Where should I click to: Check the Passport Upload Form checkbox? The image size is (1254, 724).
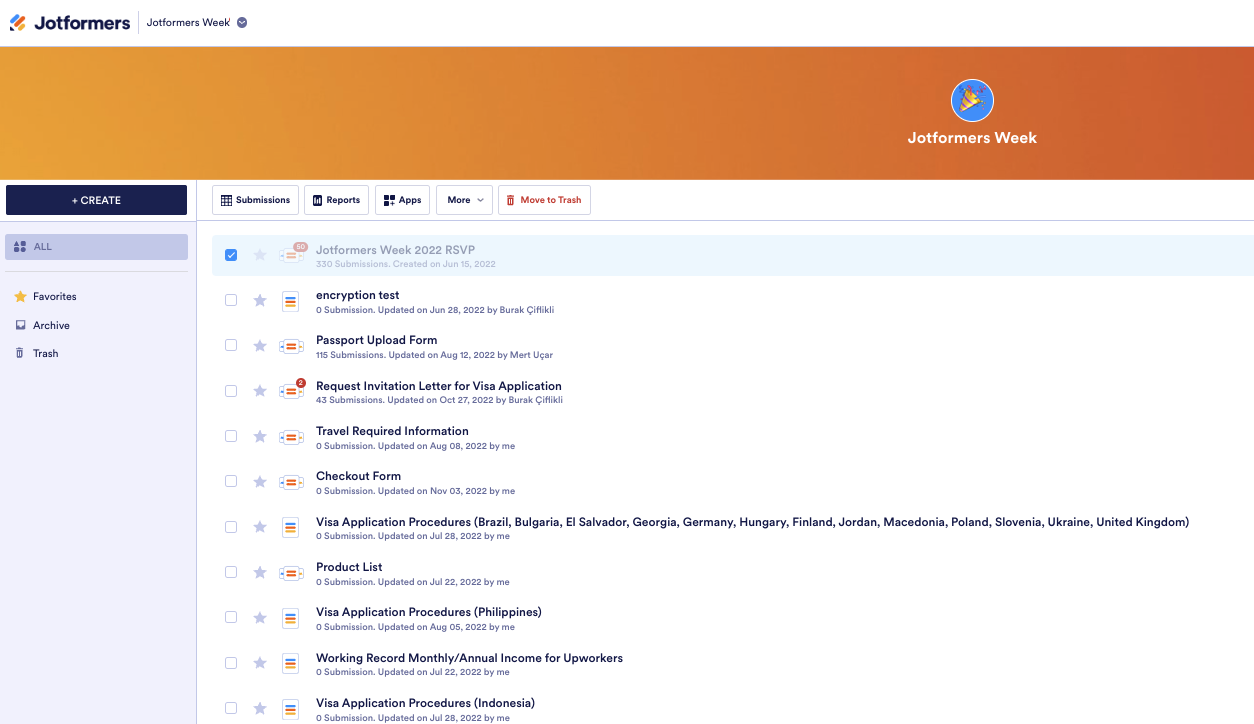[x=231, y=345]
